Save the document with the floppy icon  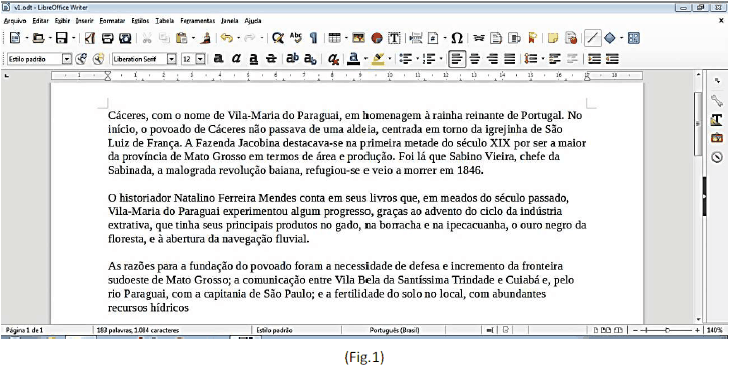click(x=62, y=38)
